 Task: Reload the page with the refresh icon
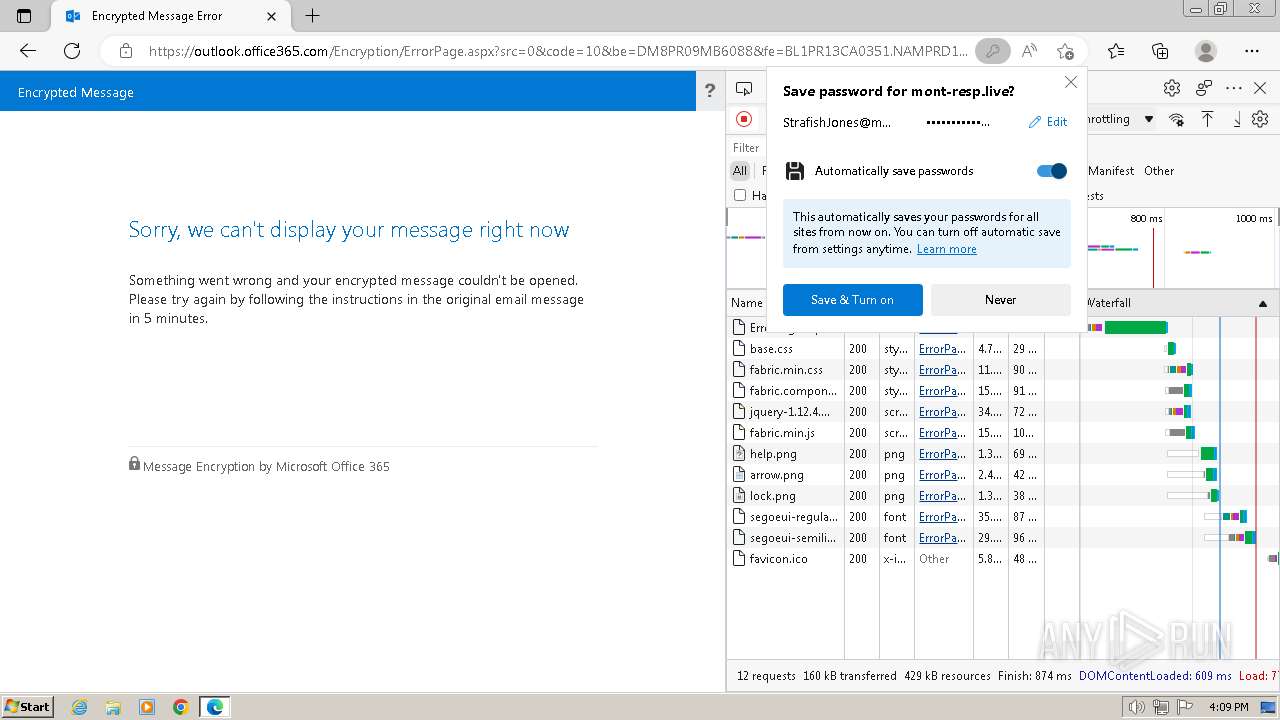[x=72, y=51]
